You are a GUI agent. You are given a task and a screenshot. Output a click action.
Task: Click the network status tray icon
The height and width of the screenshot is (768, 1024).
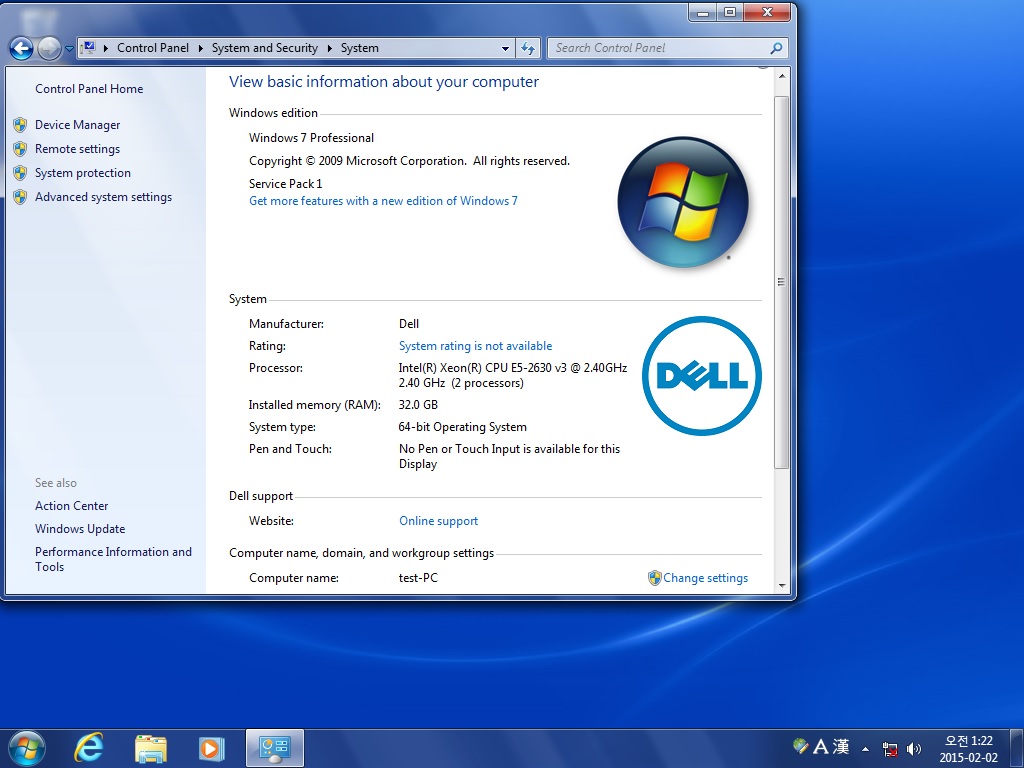coord(890,749)
